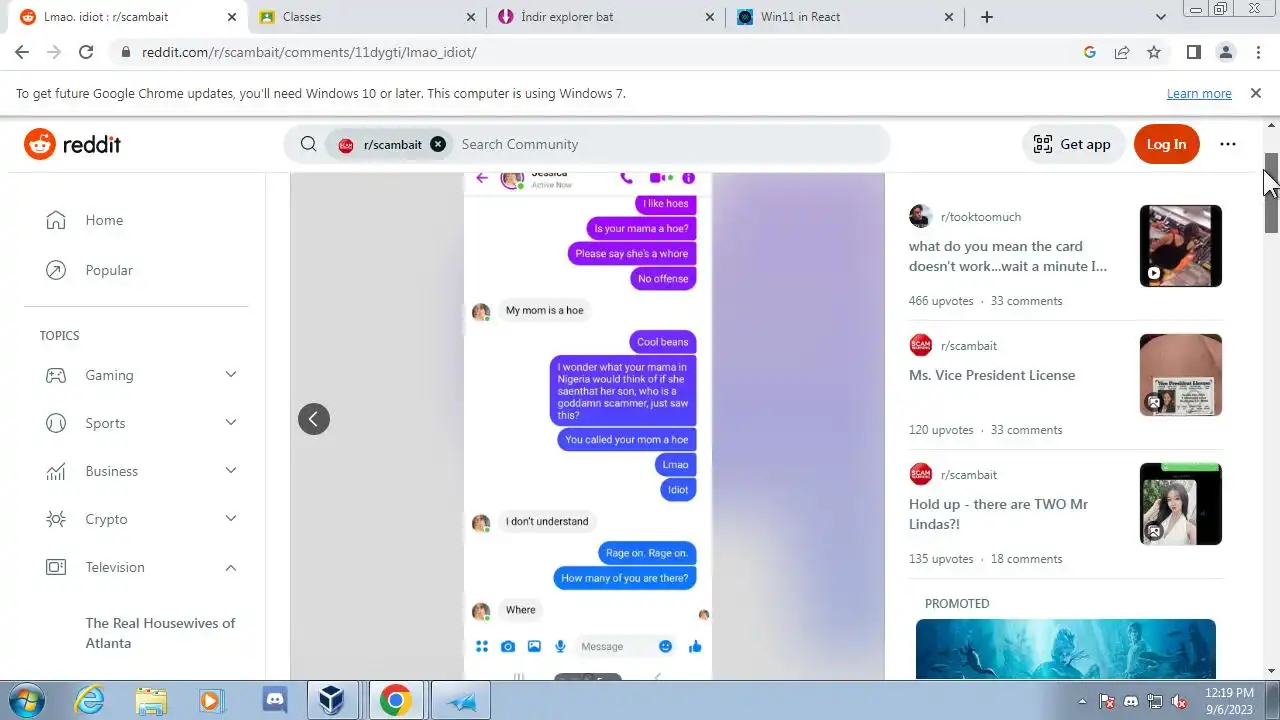The width and height of the screenshot is (1280, 720).
Task: Open VirtualBox from taskbar
Action: pyautogui.click(x=334, y=700)
